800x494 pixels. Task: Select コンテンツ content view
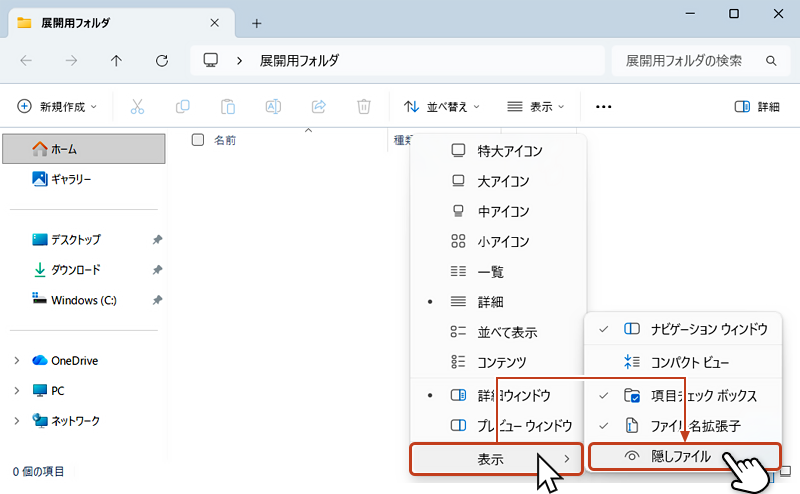tap(498, 362)
